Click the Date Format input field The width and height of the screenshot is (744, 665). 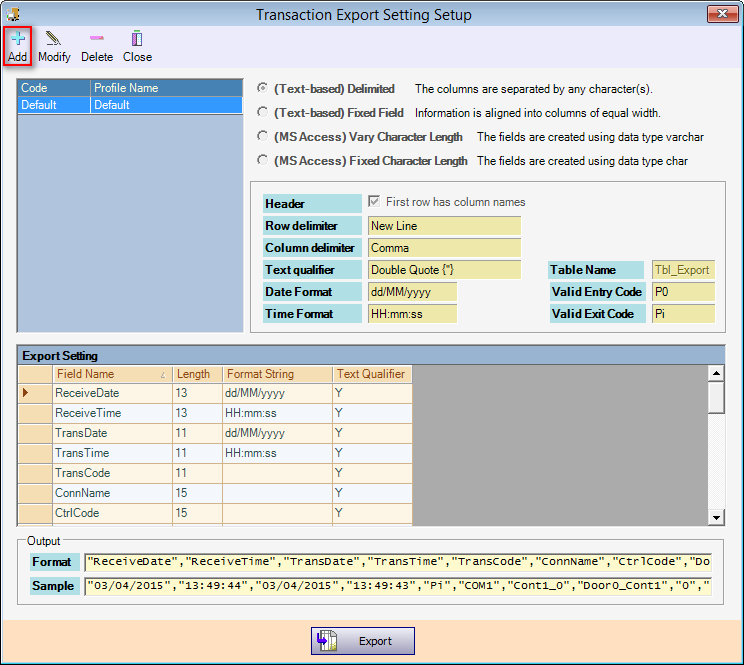pos(412,292)
